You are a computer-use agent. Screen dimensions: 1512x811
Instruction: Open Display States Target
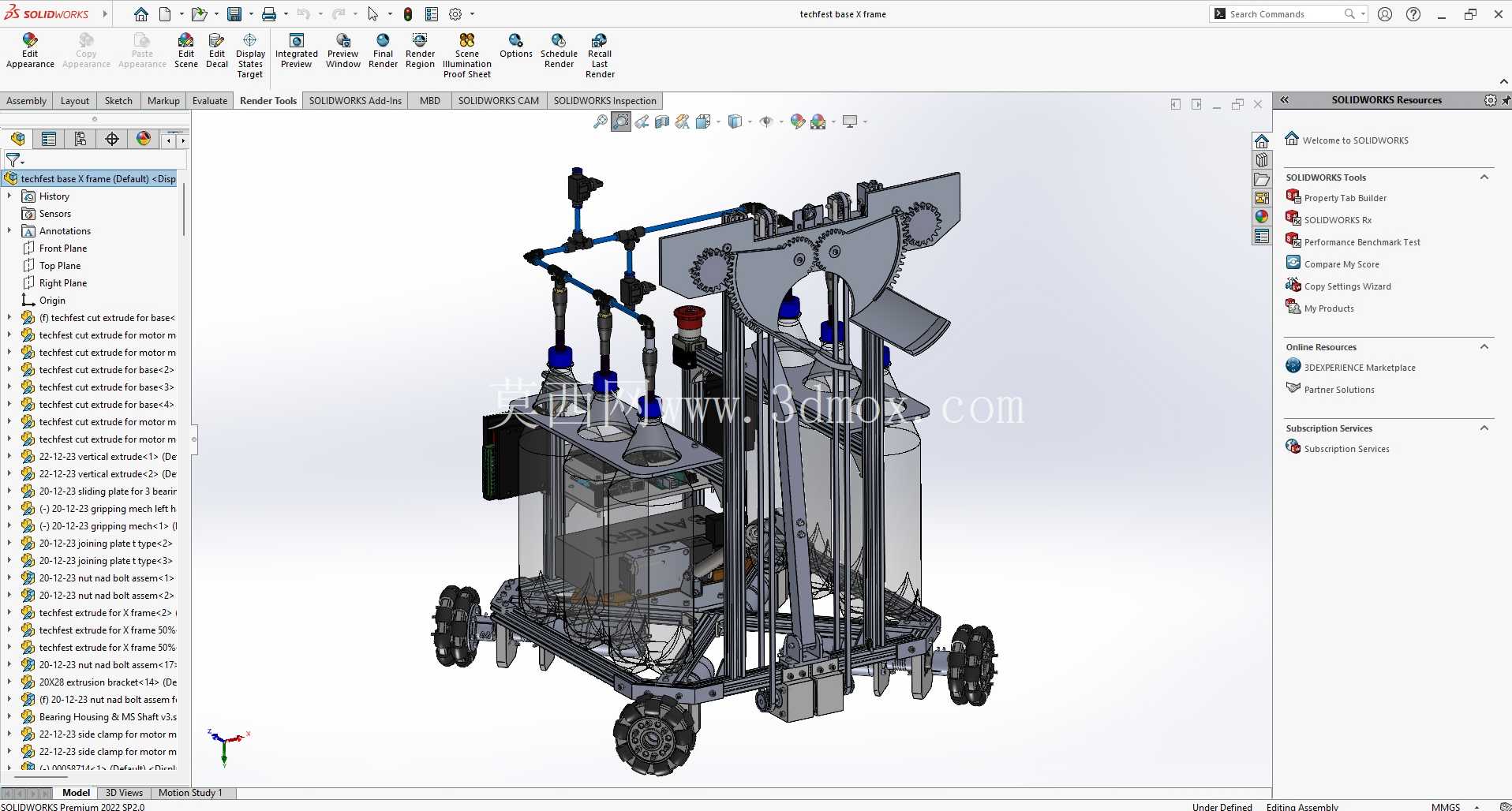pyautogui.click(x=250, y=55)
